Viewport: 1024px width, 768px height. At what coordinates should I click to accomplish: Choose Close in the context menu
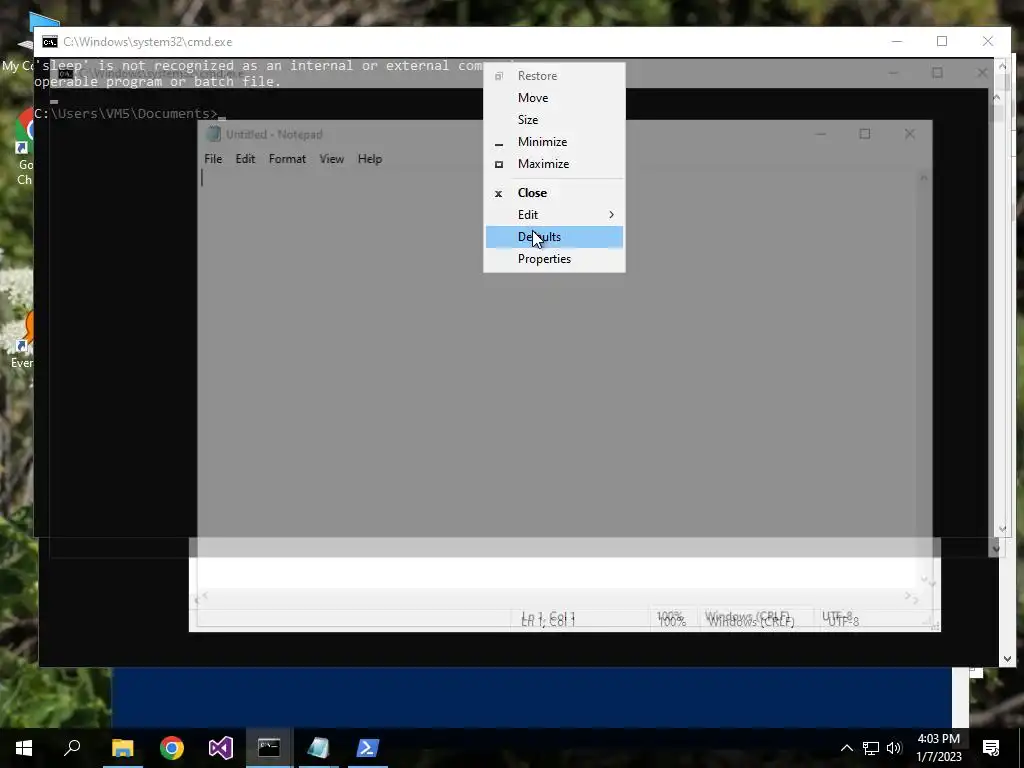click(x=554, y=193)
